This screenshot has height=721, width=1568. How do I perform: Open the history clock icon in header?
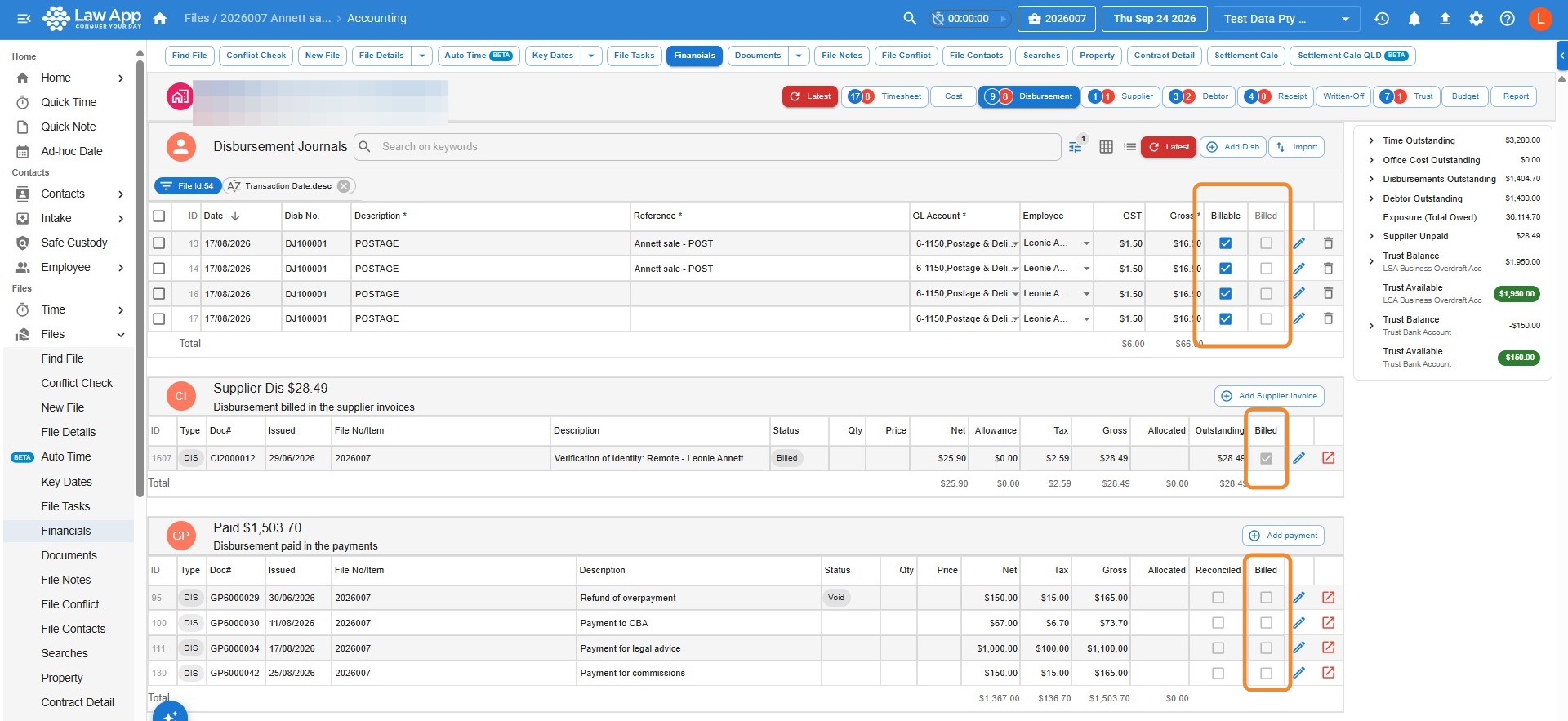[x=1382, y=18]
